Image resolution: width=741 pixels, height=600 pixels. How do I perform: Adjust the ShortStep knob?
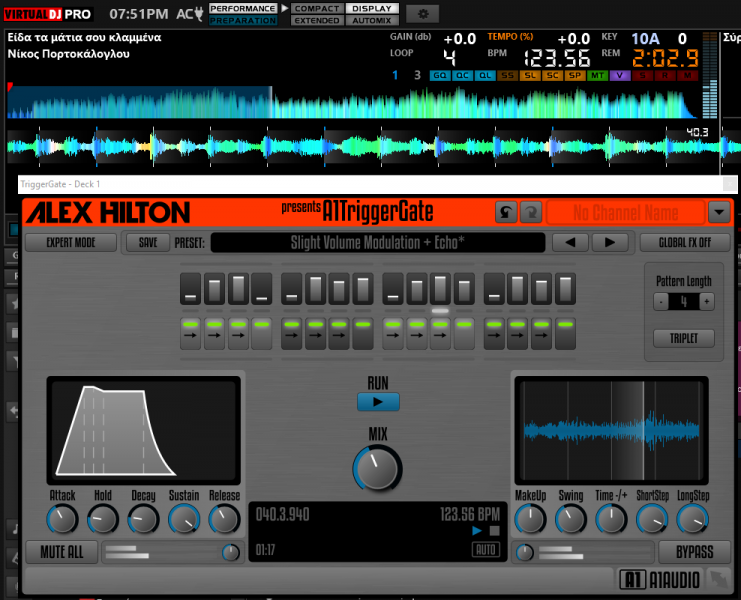pyautogui.click(x=652, y=519)
